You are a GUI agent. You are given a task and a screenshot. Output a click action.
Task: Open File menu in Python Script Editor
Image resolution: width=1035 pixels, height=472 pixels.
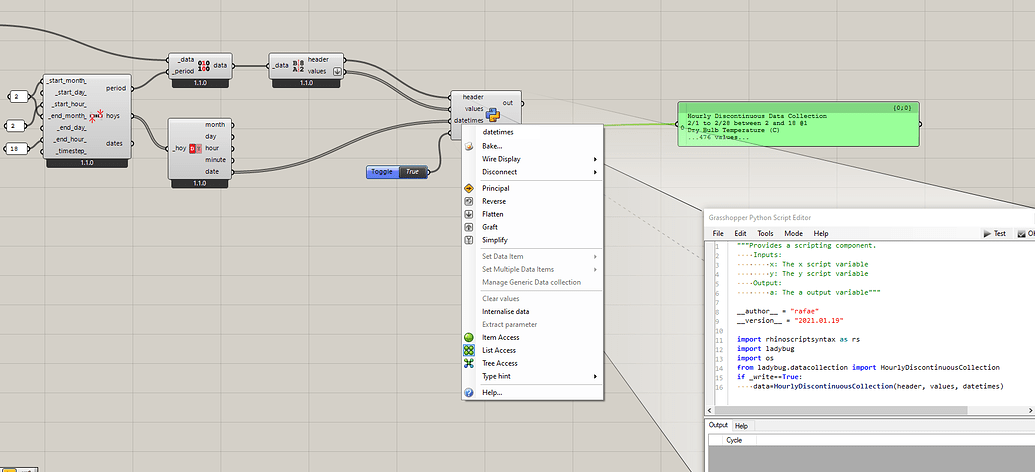[x=718, y=234]
